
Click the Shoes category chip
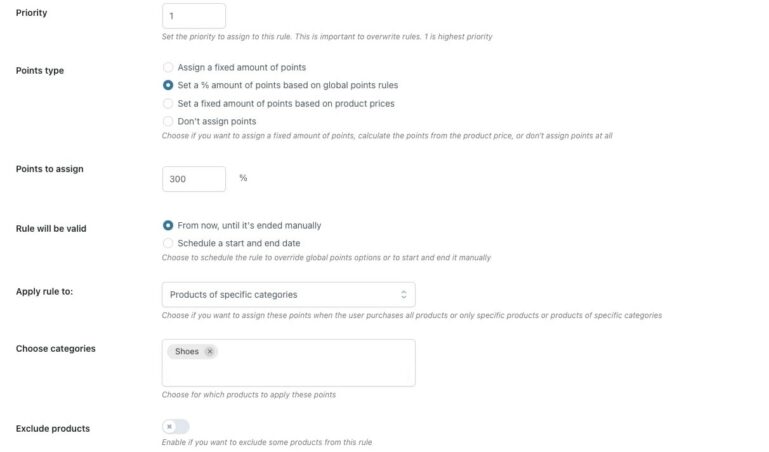coord(187,351)
